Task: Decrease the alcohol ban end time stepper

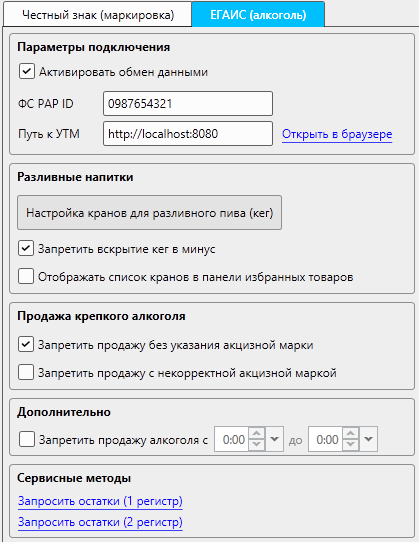Action: (351, 445)
